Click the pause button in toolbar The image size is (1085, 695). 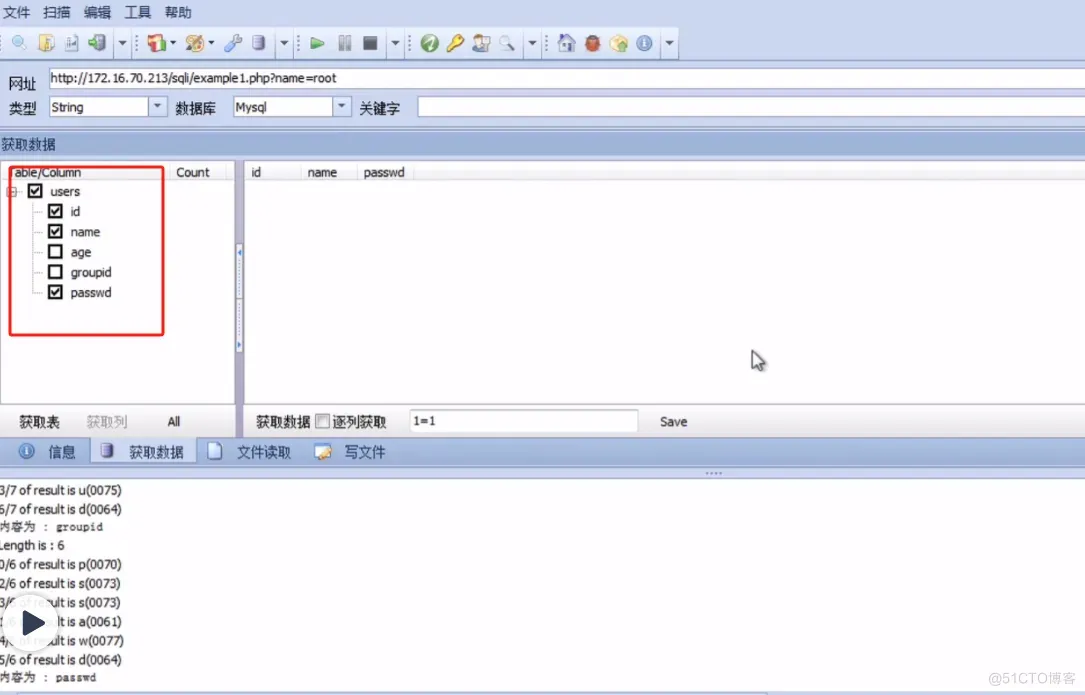tap(344, 43)
